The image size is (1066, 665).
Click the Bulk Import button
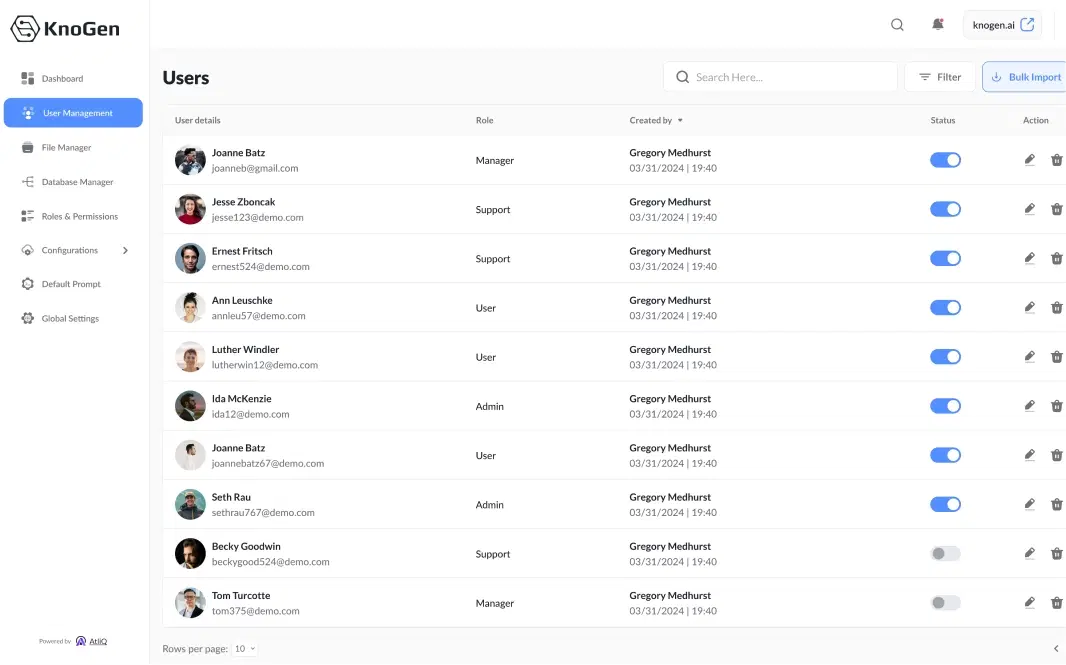pos(1025,77)
